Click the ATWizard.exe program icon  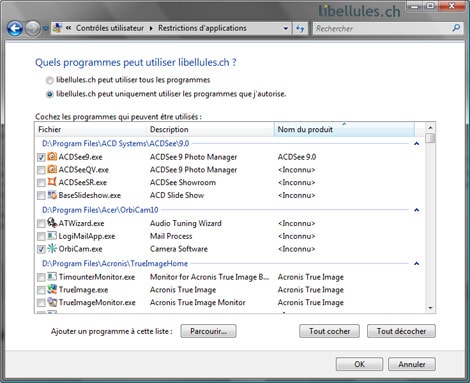[x=52, y=222]
